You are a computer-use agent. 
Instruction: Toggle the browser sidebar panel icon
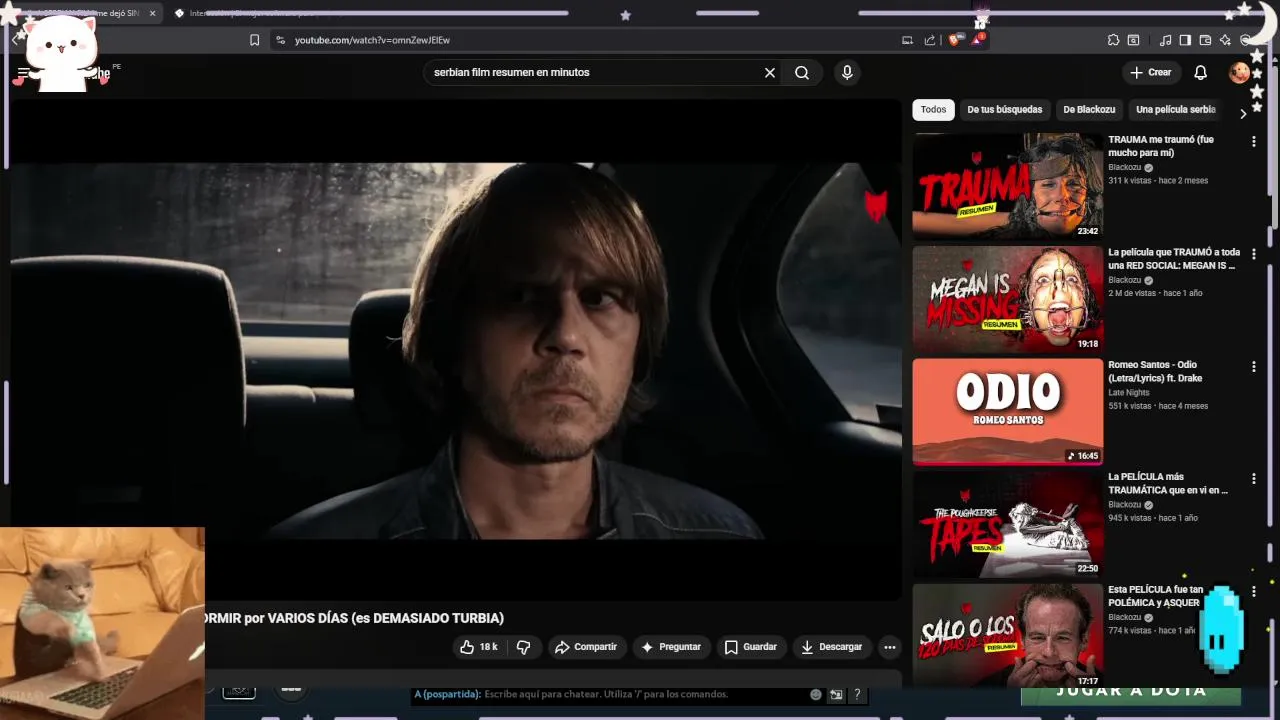click(1185, 40)
